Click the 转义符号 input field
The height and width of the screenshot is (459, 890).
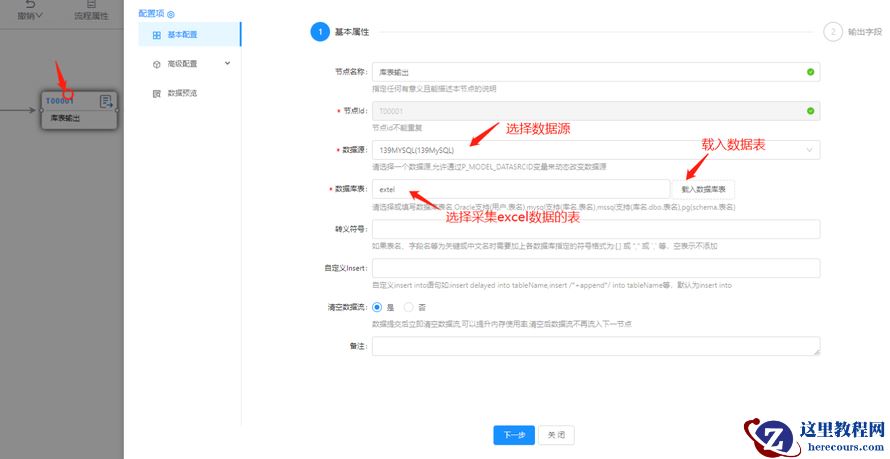point(596,229)
